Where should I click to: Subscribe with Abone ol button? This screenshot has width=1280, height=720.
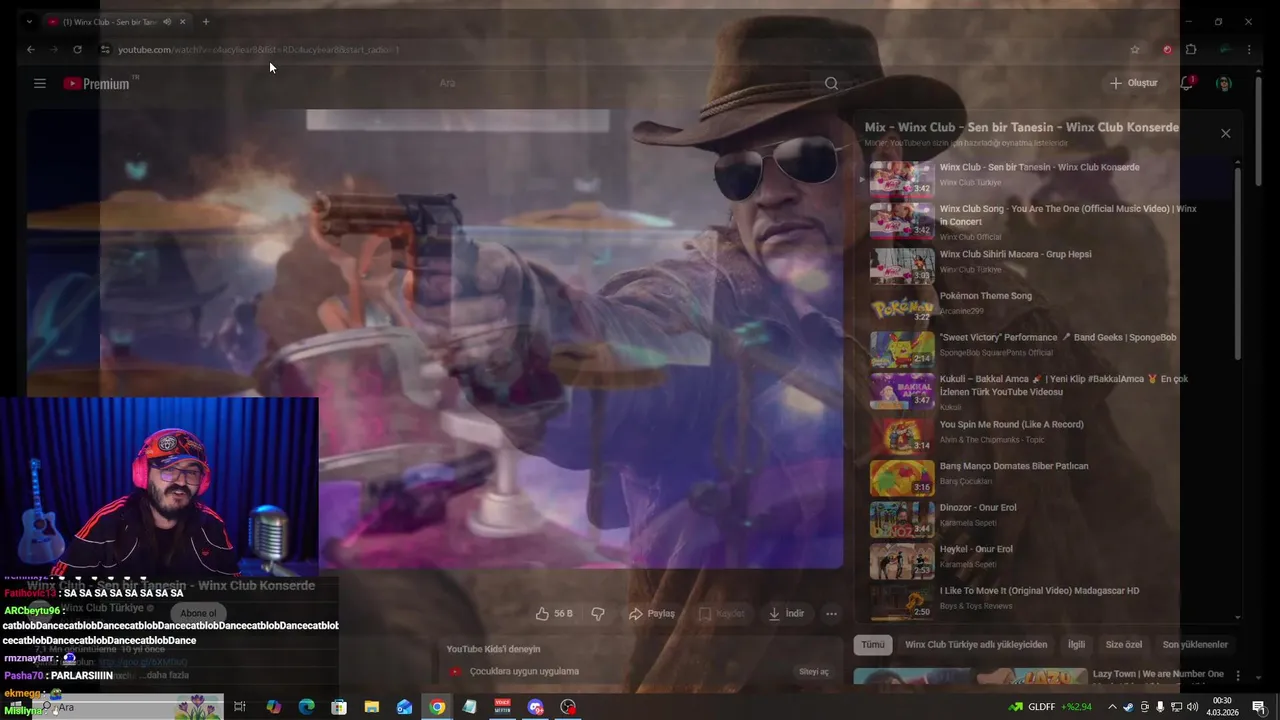point(198,613)
